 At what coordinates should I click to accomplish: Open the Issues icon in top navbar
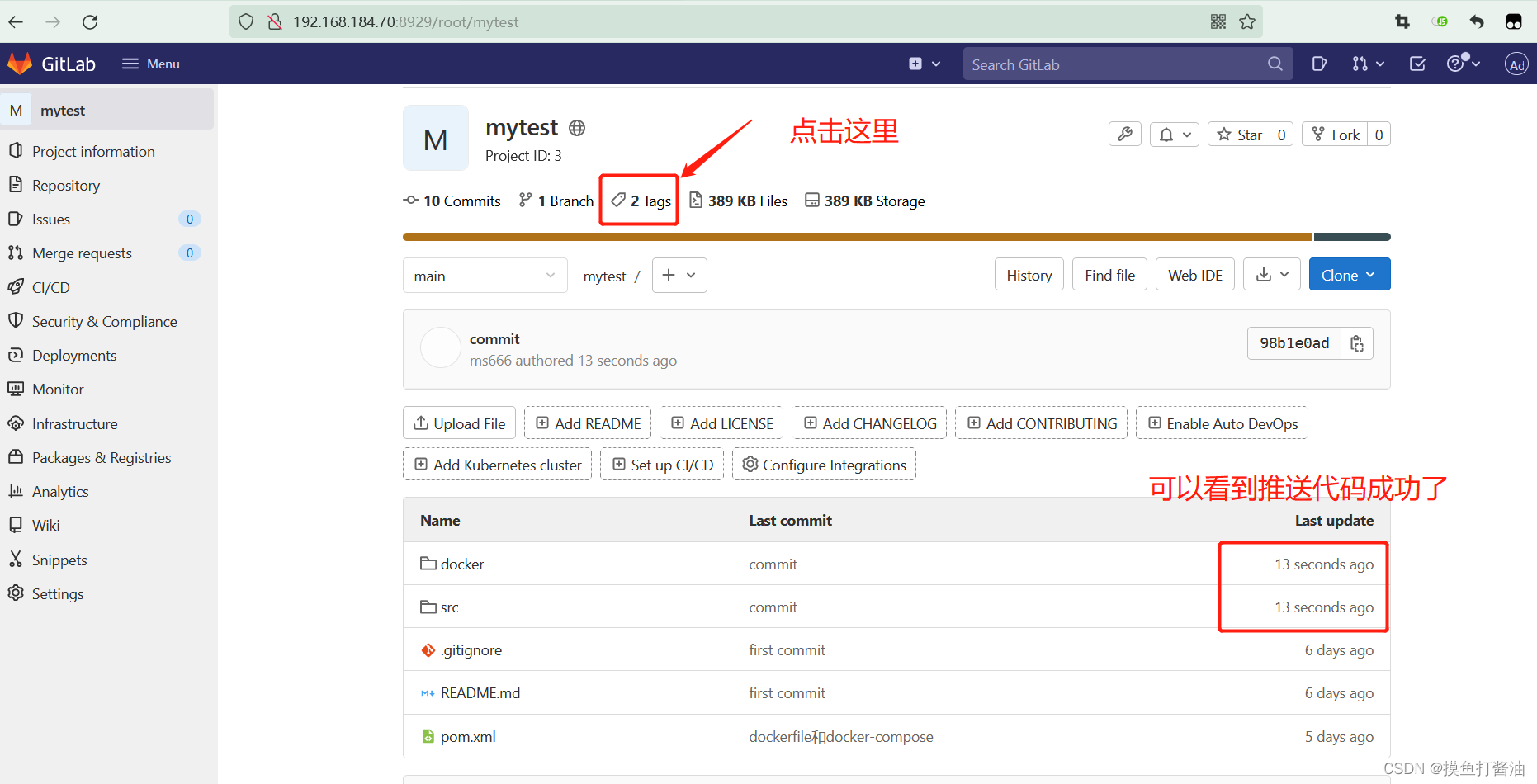tap(1319, 64)
